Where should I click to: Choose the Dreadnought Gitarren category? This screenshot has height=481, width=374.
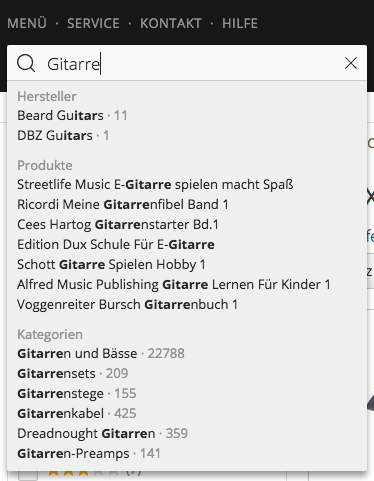point(103,433)
